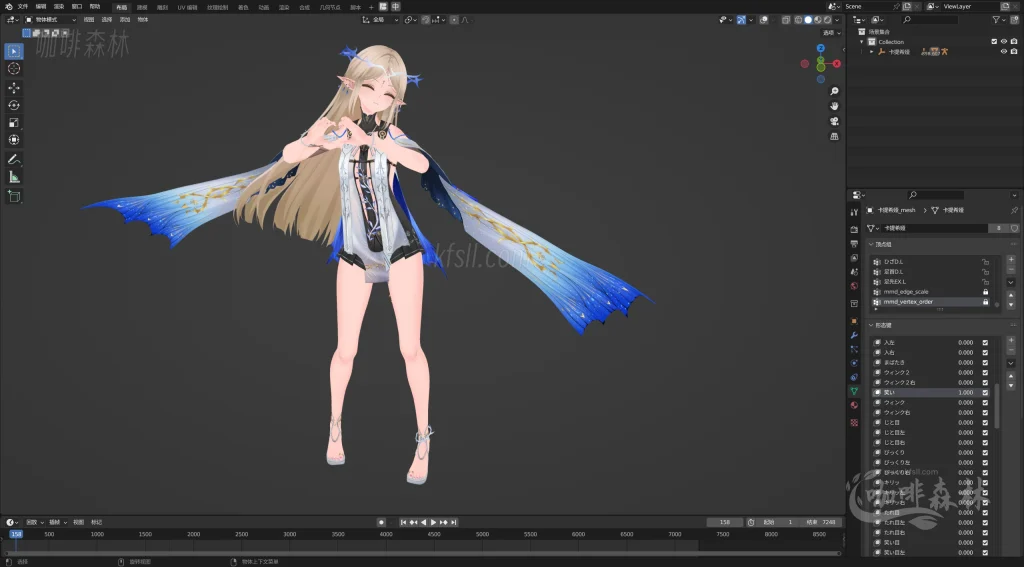The height and width of the screenshot is (567, 1024).
Task: Collapse the 顶点组 vertex groups panel
Action: (x=871, y=244)
